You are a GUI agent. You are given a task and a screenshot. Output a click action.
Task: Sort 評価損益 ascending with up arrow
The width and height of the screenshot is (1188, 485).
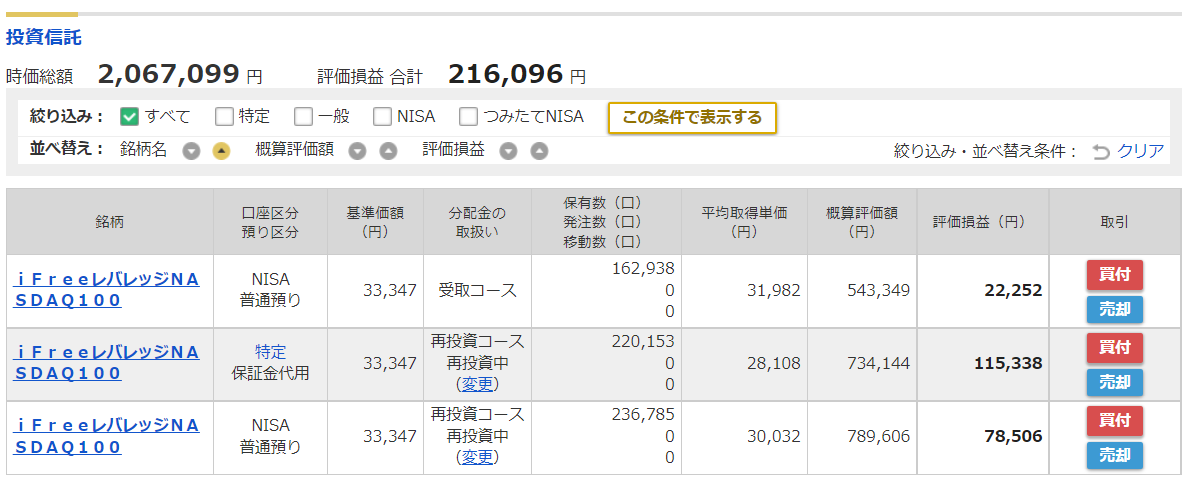coord(539,151)
